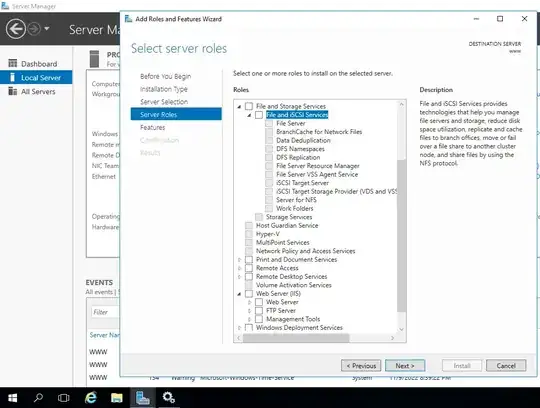This screenshot has width=540, height=408.
Task: Open the navigation history dropdown arrow
Action: [46, 29]
